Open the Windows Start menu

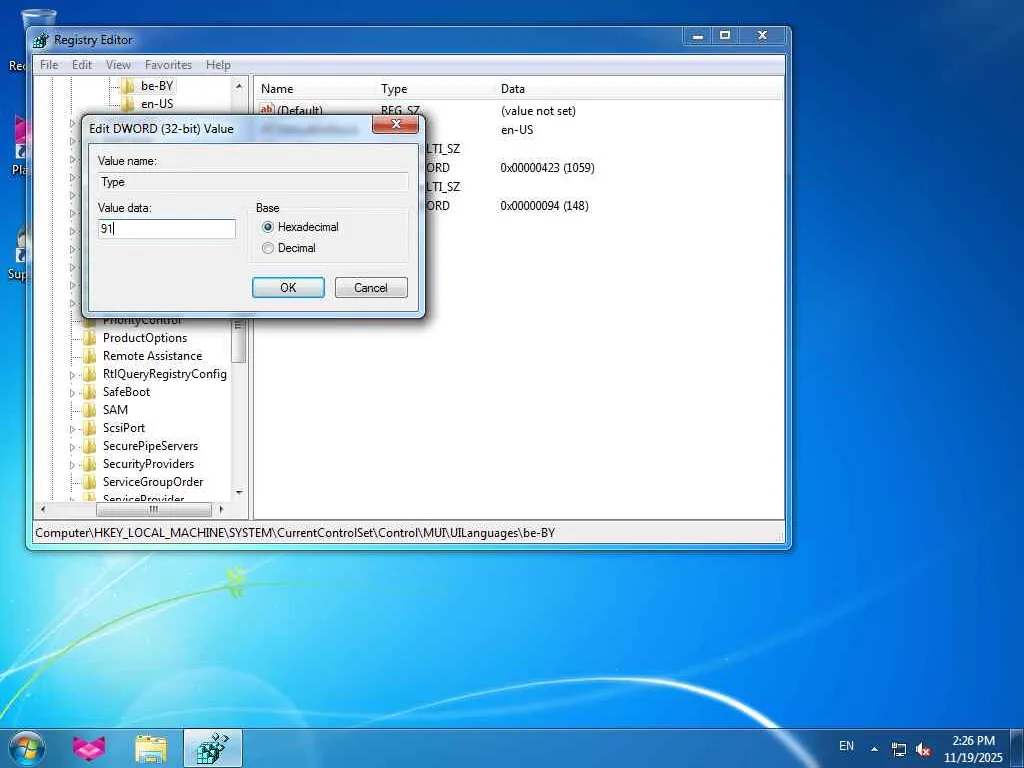click(27, 748)
